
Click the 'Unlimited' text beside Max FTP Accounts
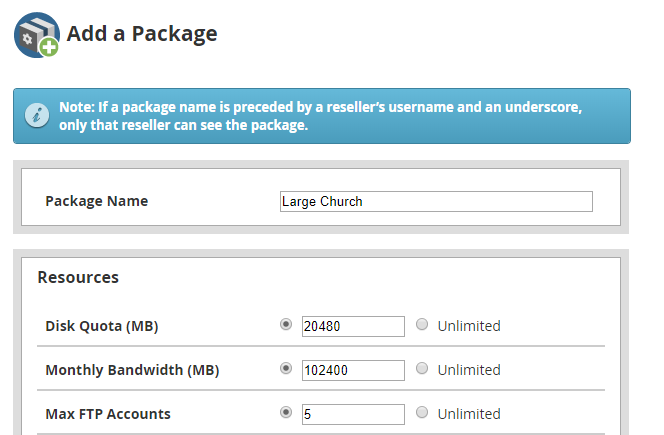pos(469,414)
